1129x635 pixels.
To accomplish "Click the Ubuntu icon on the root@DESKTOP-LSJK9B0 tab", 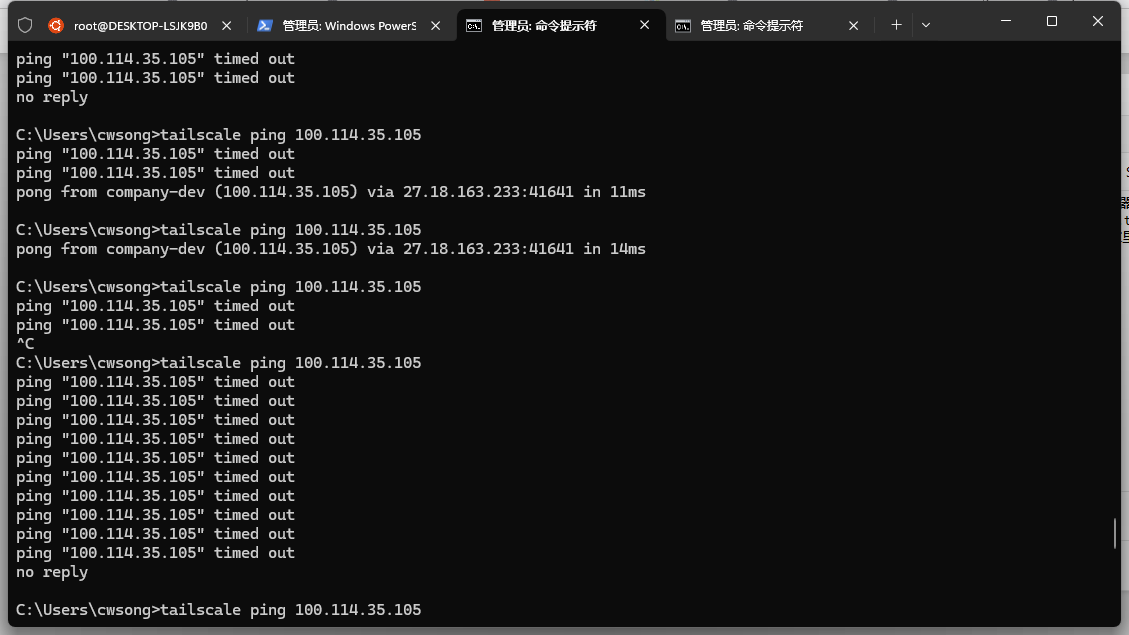I will tap(55, 26).
